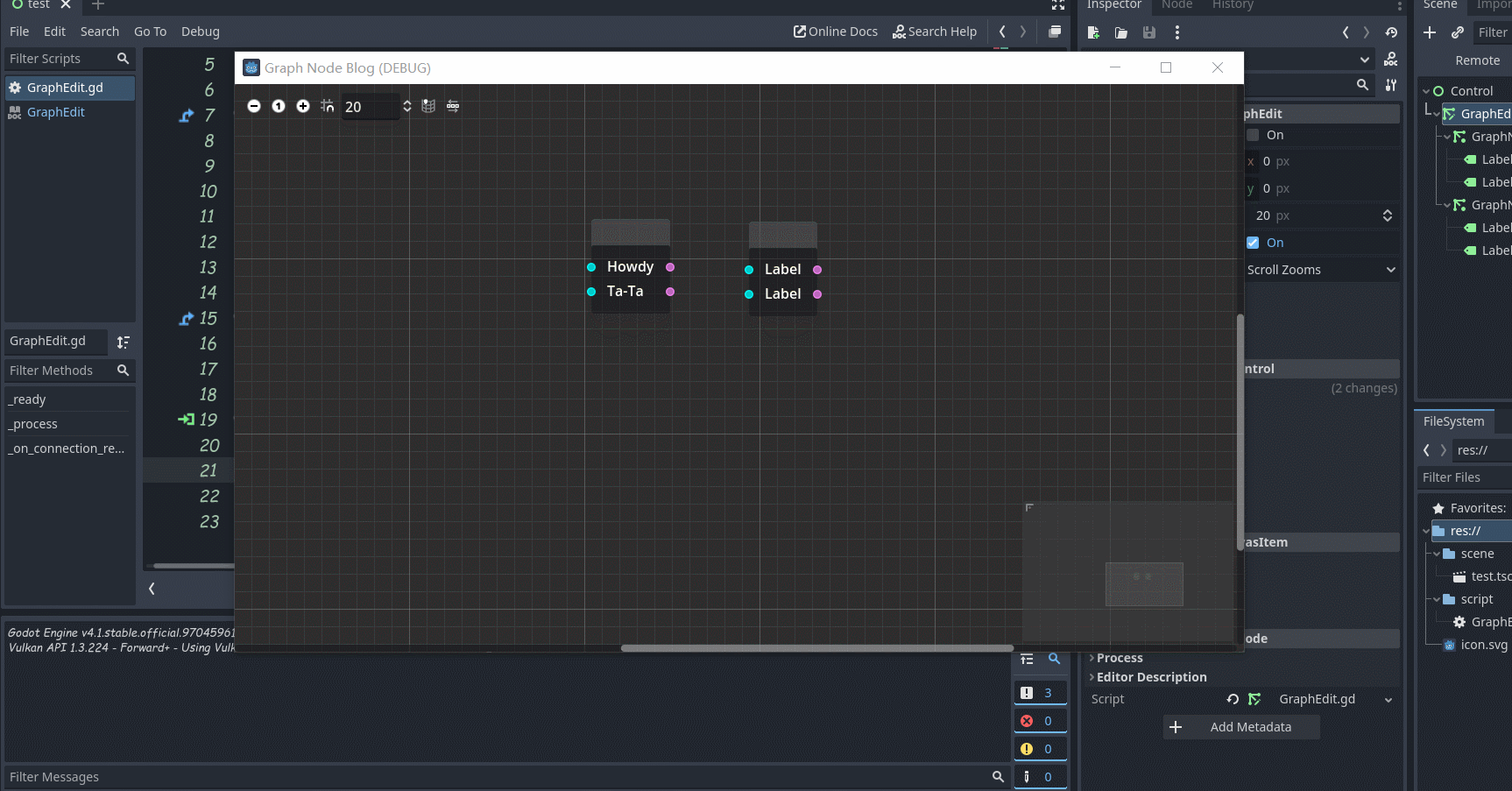Switch to the Node tab in Inspector

pyautogui.click(x=1176, y=5)
